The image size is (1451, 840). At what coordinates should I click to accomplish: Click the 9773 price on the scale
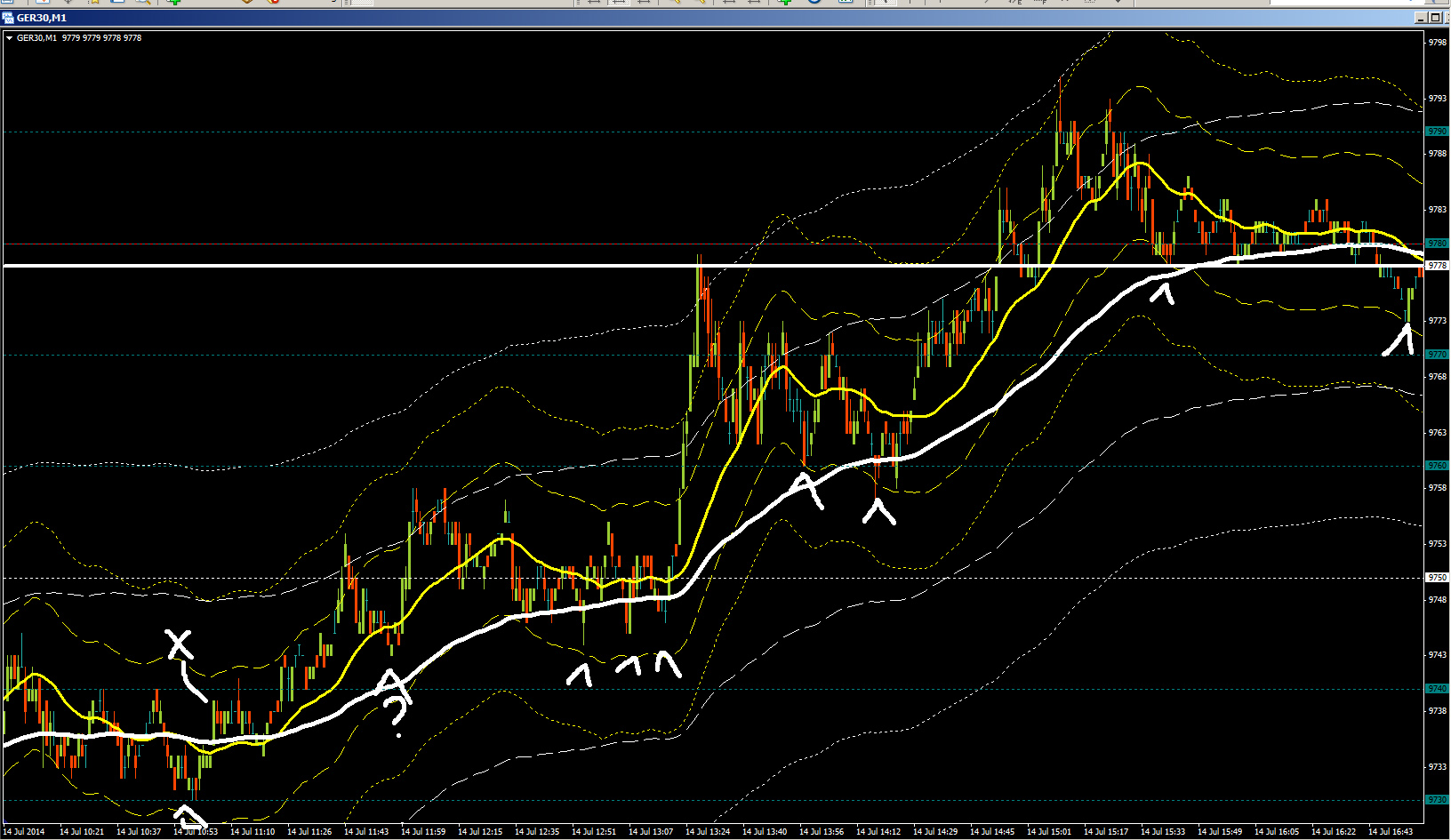point(1437,321)
